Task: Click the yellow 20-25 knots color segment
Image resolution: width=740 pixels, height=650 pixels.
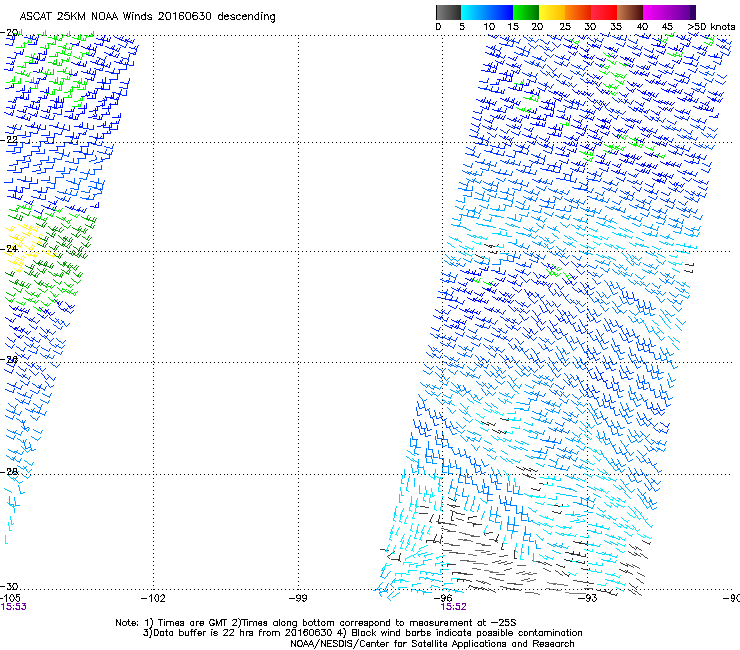Action: pos(552,12)
